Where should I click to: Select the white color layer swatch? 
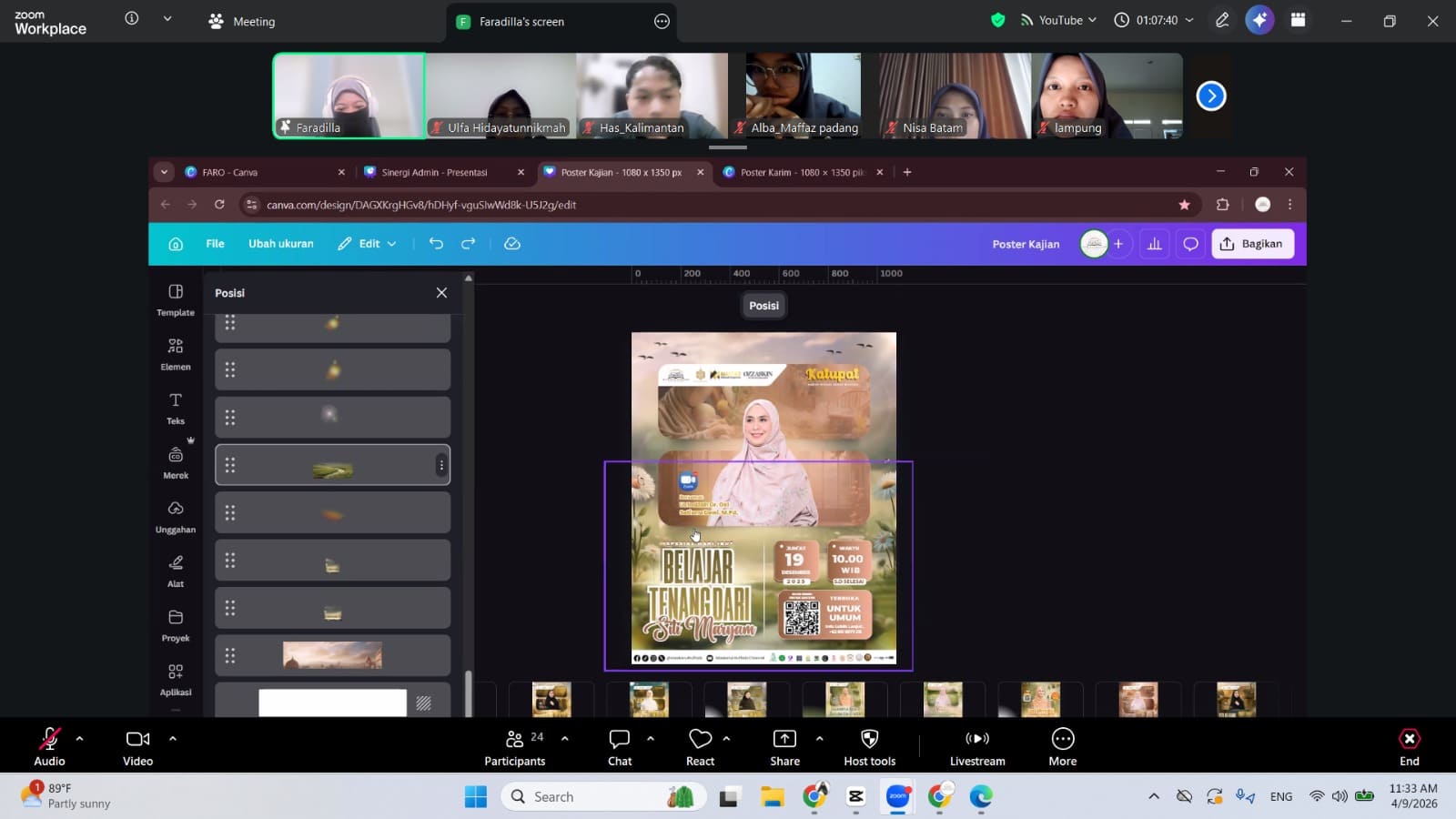click(x=332, y=703)
